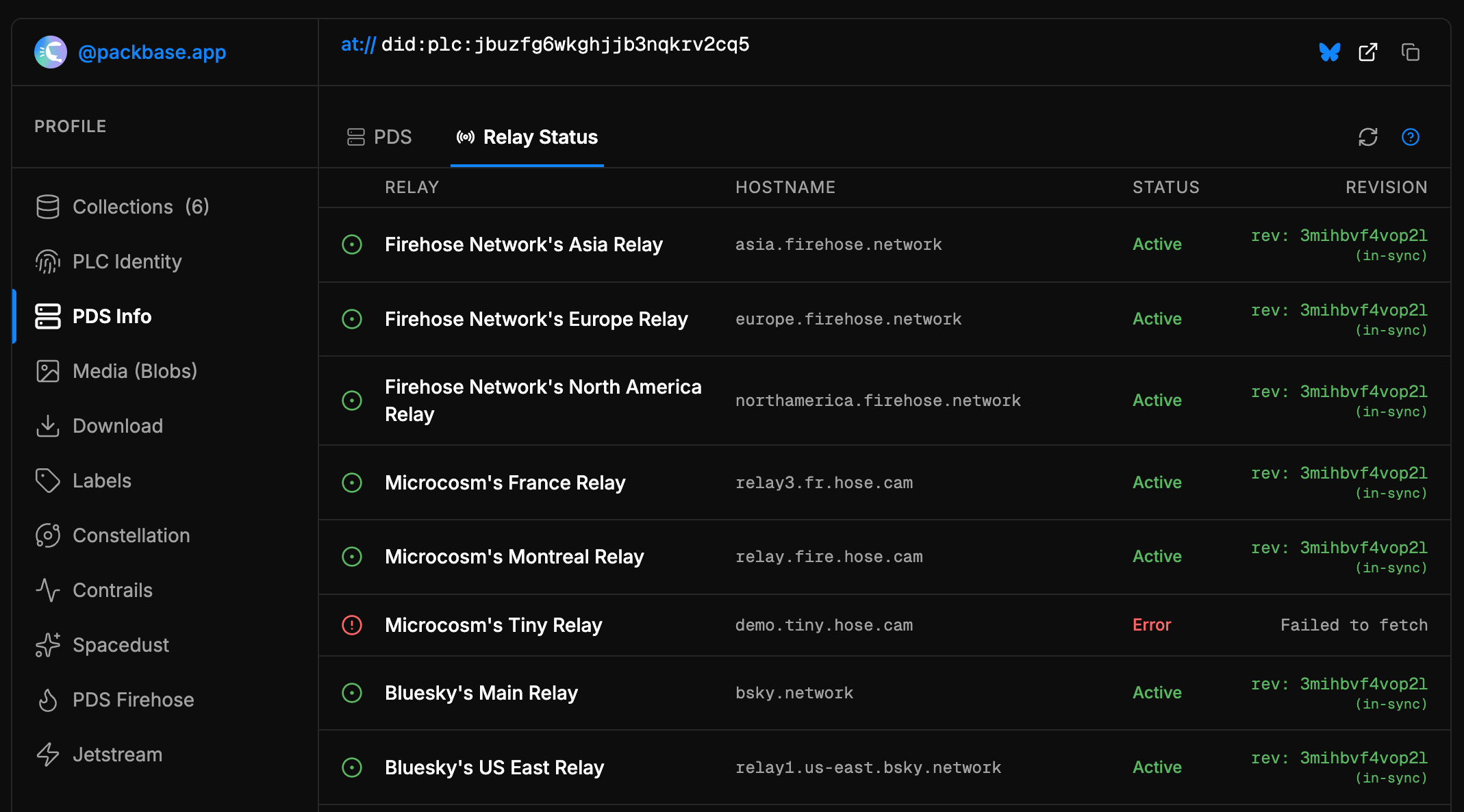Image resolution: width=1464 pixels, height=812 pixels.
Task: Click hostname relay3.fr.hose.cam
Action: pos(824,483)
